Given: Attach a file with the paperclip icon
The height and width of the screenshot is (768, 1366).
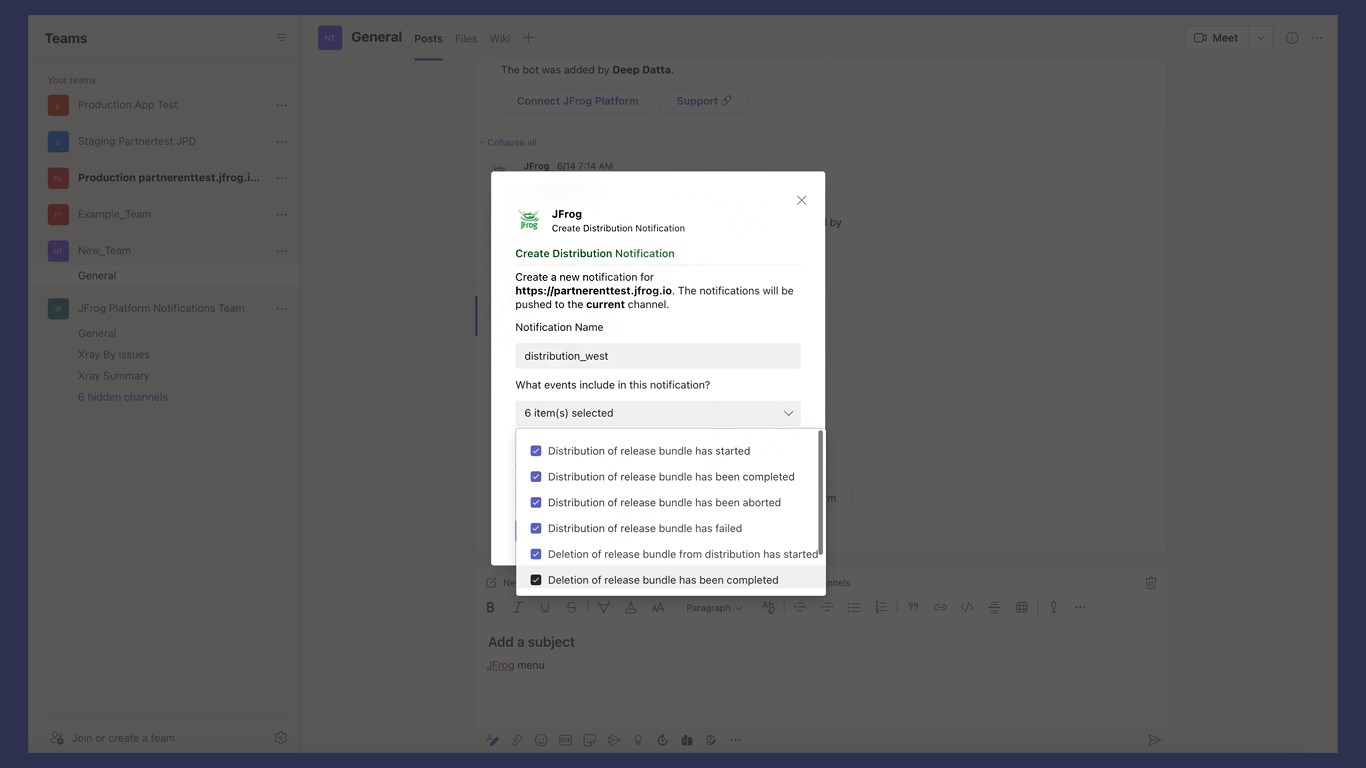Looking at the screenshot, I should pyautogui.click(x=517, y=740).
